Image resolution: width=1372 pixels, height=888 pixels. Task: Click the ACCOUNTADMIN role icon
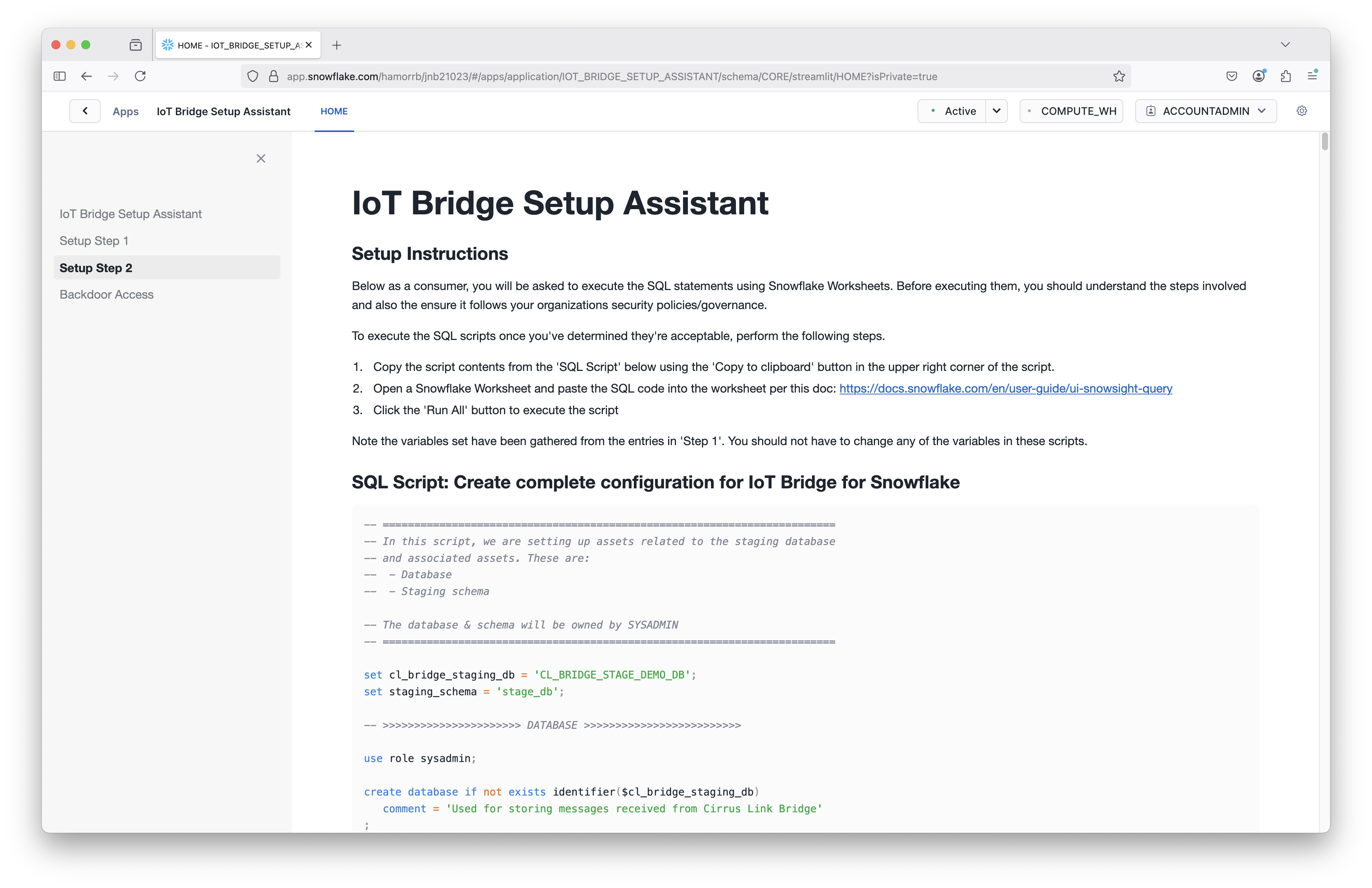pyautogui.click(x=1151, y=111)
